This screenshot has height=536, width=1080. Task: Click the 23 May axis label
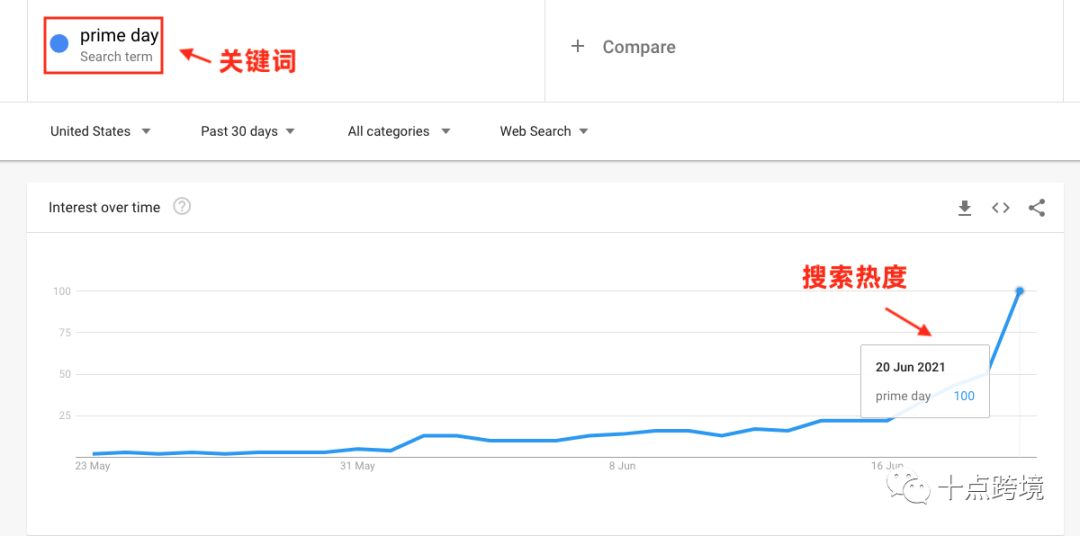[92, 466]
